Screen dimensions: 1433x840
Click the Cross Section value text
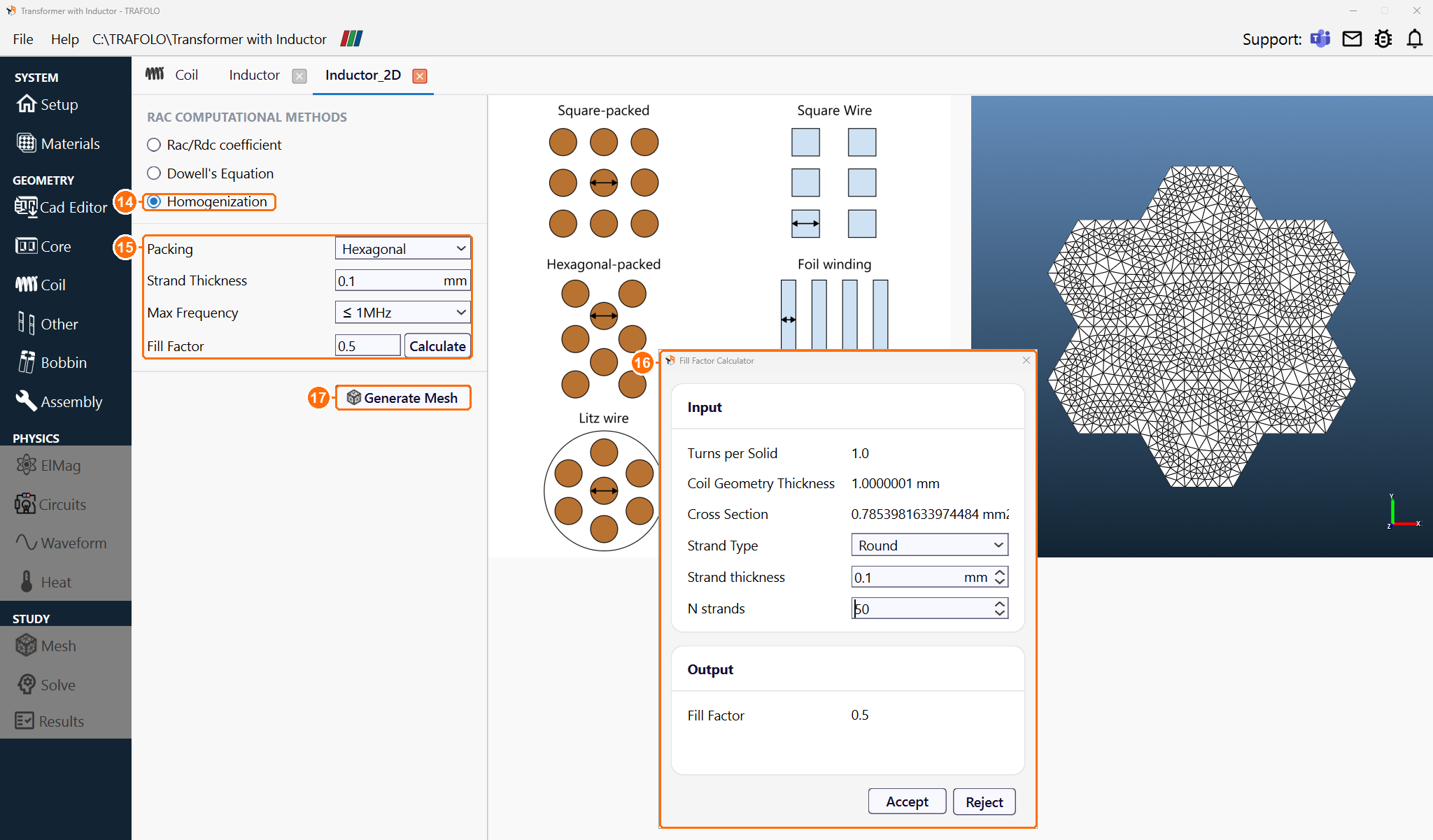[x=930, y=514]
